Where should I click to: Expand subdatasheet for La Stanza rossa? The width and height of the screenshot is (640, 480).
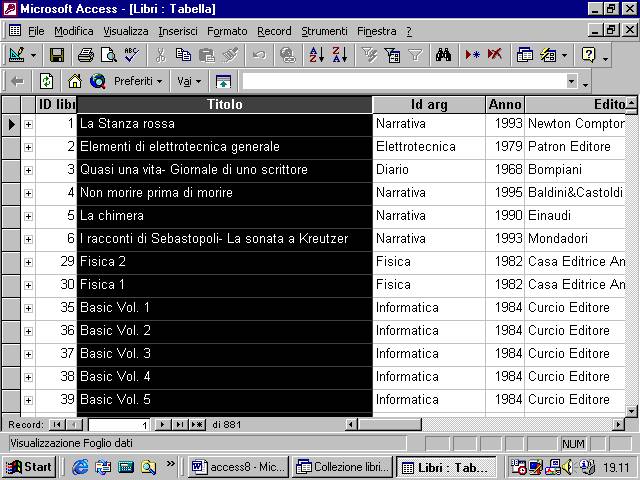click(28, 124)
